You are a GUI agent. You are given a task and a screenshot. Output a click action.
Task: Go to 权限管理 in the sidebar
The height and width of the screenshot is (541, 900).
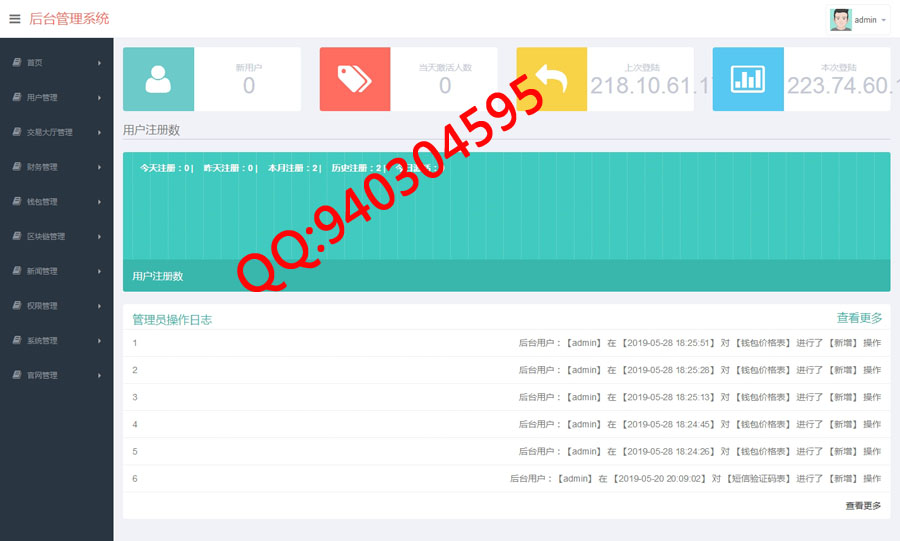42,306
